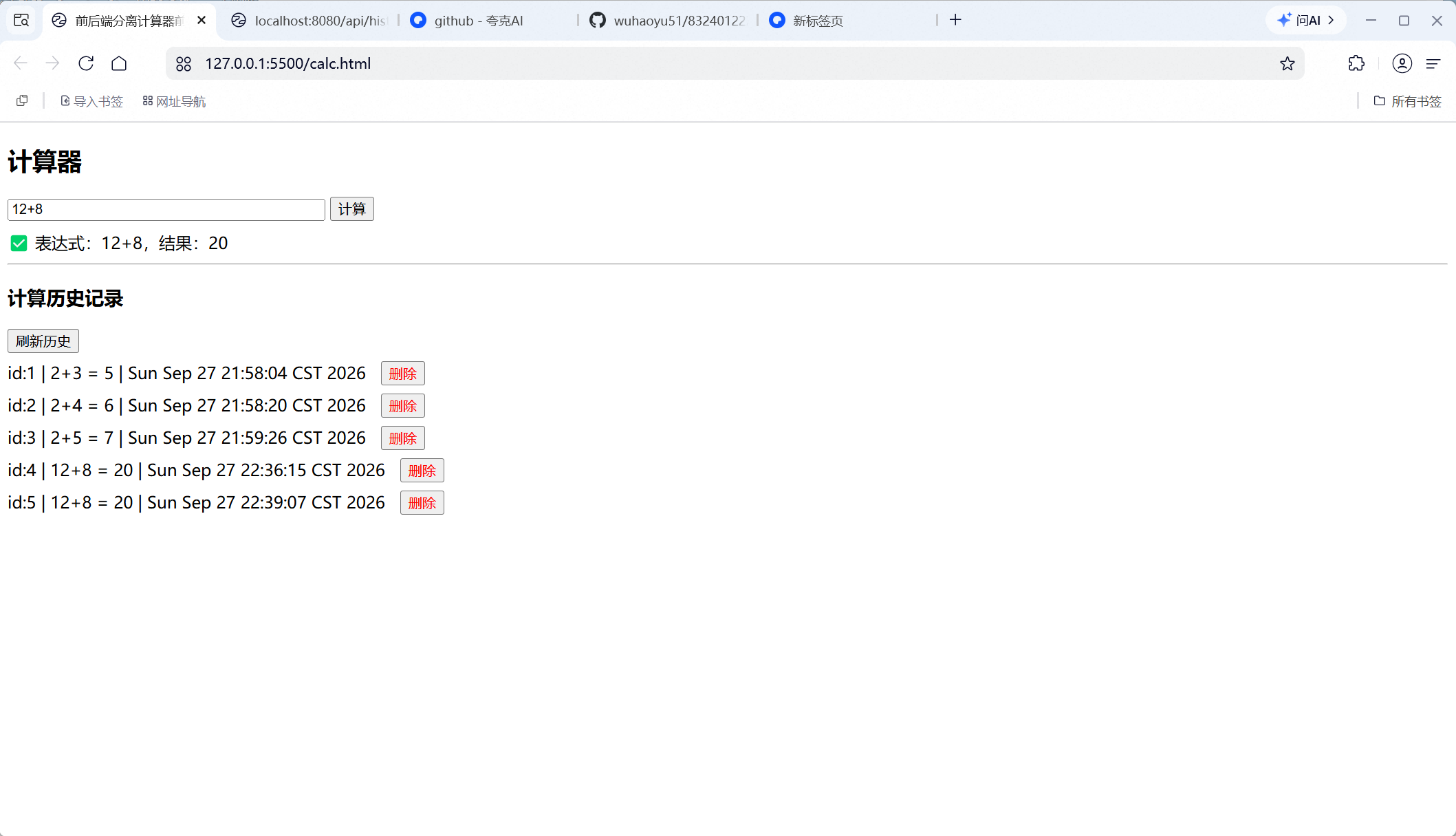
Task: Click the expression input containing 12+8
Action: pyautogui.click(x=166, y=209)
